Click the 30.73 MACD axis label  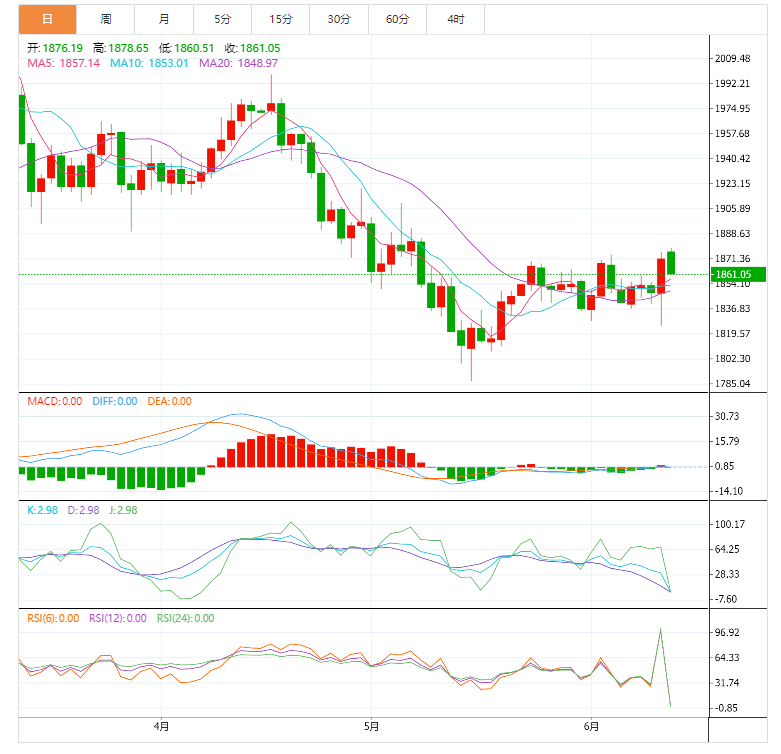(727, 416)
